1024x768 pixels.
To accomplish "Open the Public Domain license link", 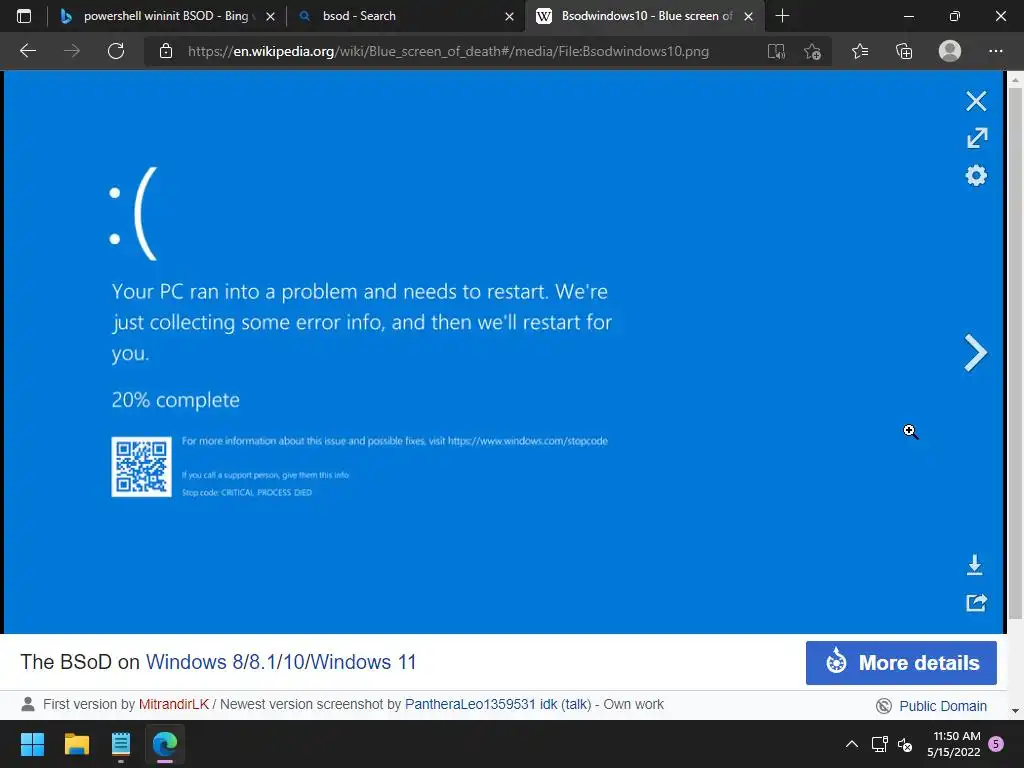I will (x=942, y=706).
